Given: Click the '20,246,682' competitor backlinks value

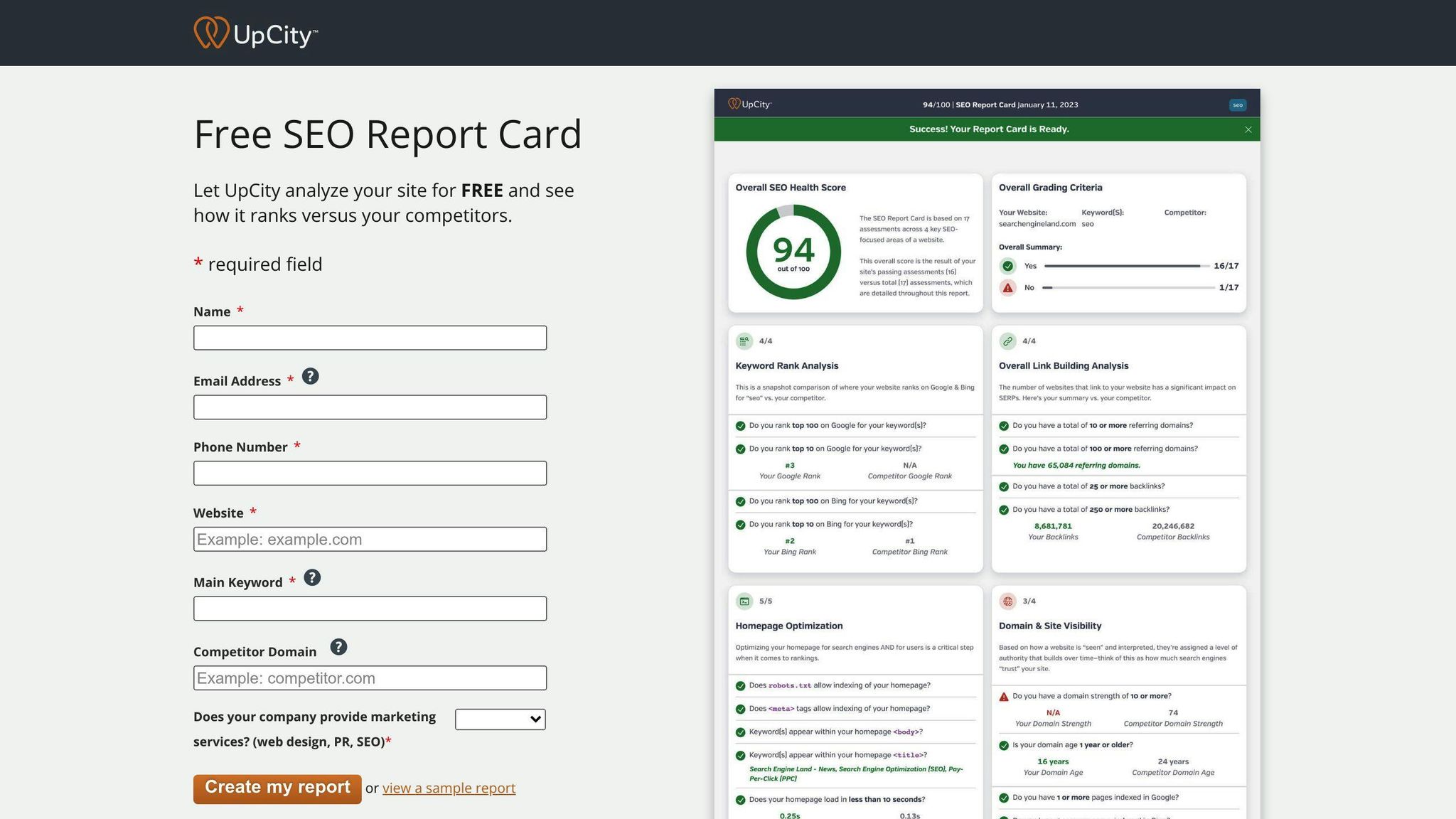Looking at the screenshot, I should 1173,526.
